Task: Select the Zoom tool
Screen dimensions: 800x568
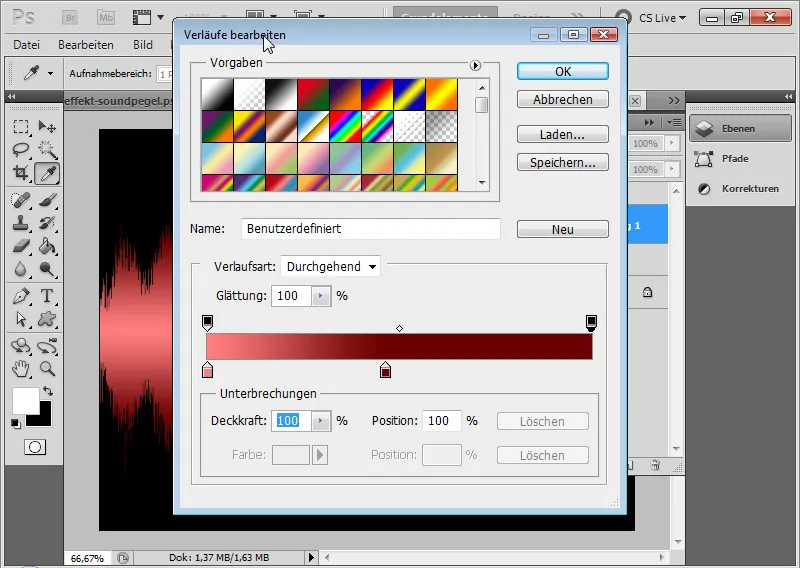Action: pos(47,368)
